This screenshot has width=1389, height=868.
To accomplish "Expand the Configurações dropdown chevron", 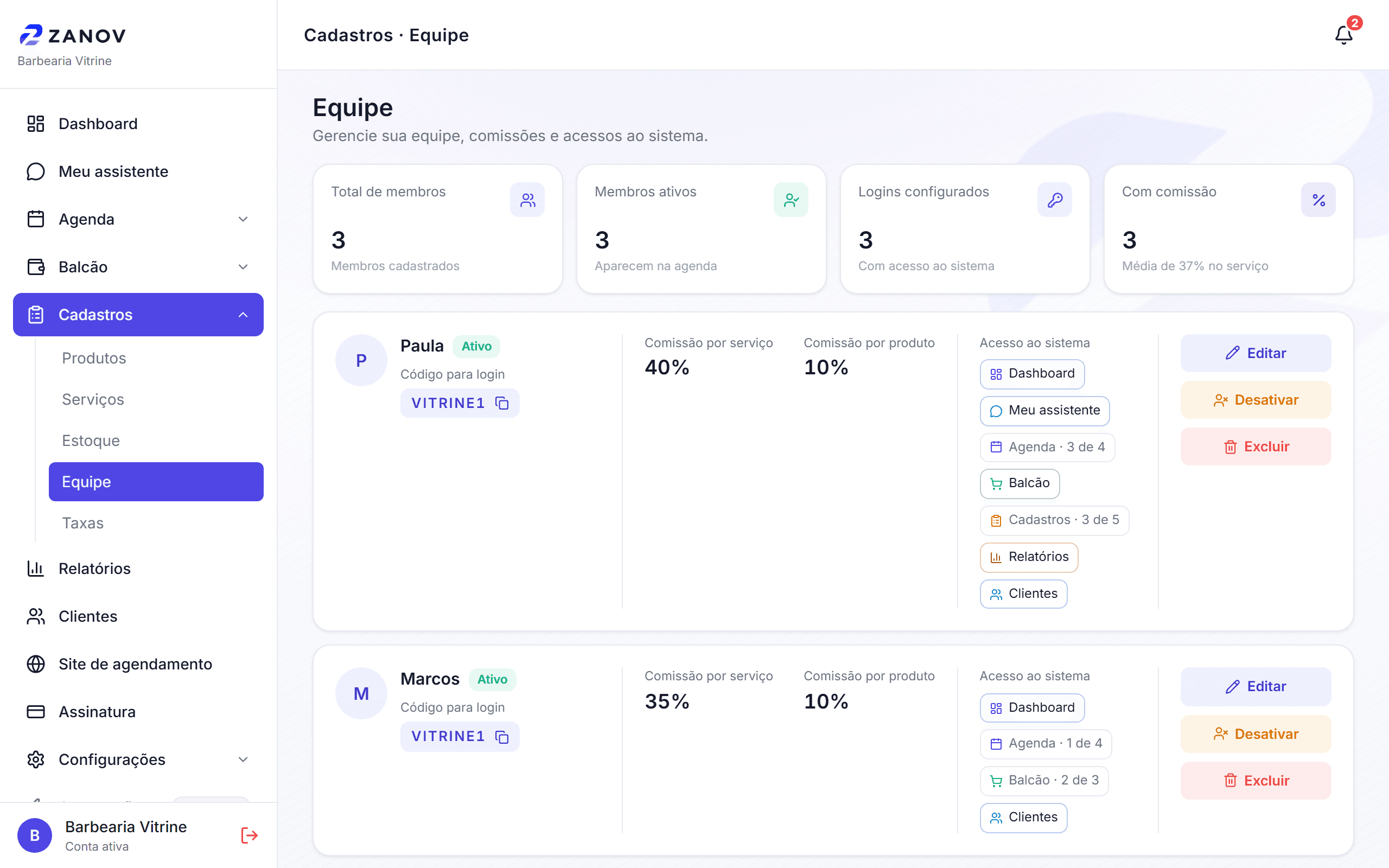I will [x=244, y=759].
